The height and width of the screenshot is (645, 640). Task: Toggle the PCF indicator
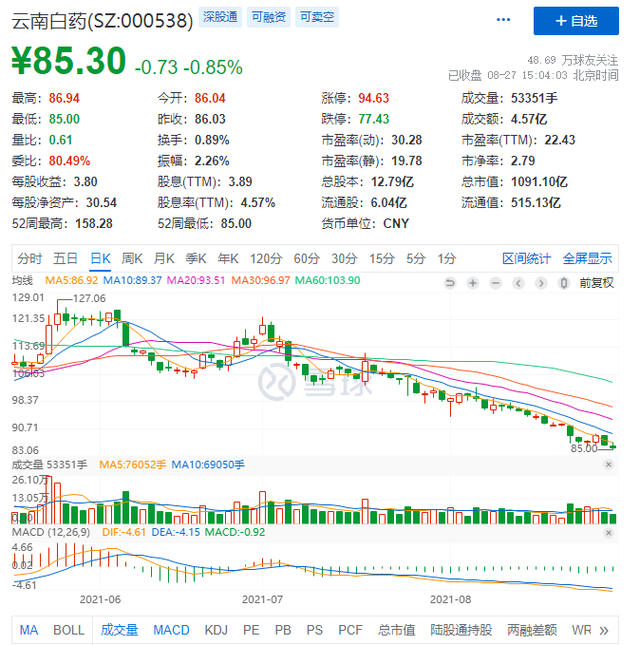[350, 630]
